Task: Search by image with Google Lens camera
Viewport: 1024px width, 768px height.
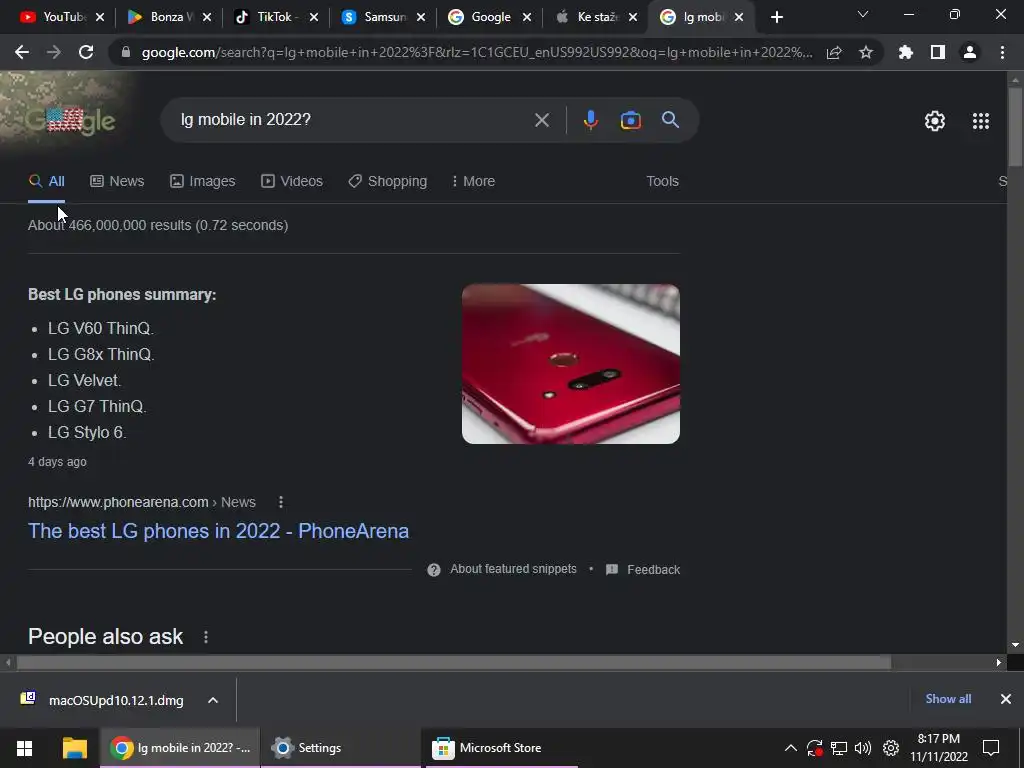Action: 630,120
